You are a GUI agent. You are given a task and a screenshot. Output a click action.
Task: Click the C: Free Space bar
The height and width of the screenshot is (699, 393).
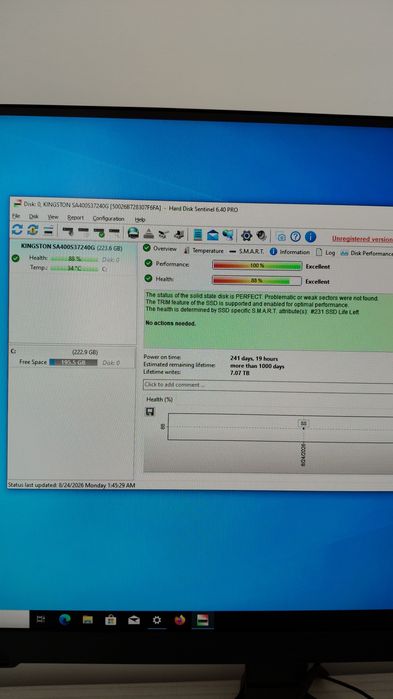(73, 362)
